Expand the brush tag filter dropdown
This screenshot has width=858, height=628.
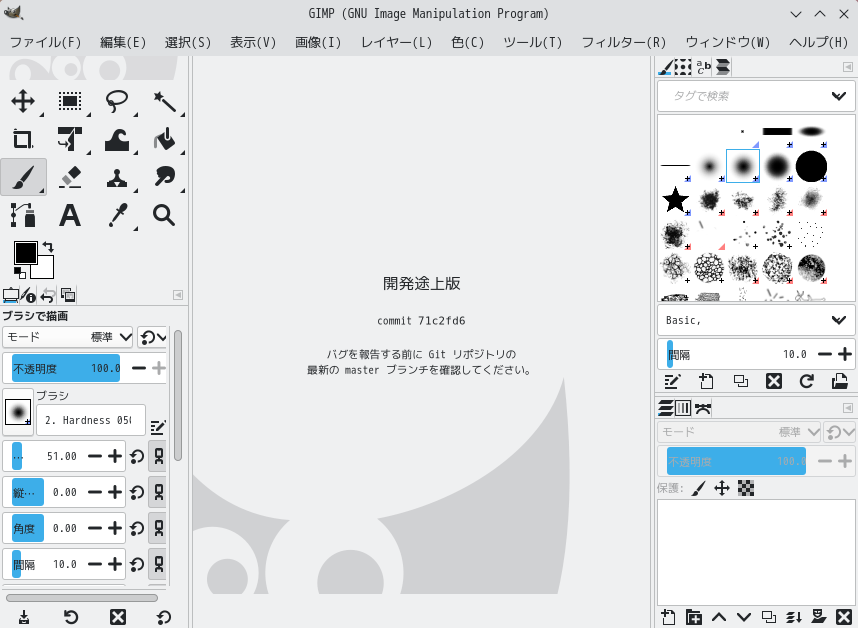[x=838, y=96]
